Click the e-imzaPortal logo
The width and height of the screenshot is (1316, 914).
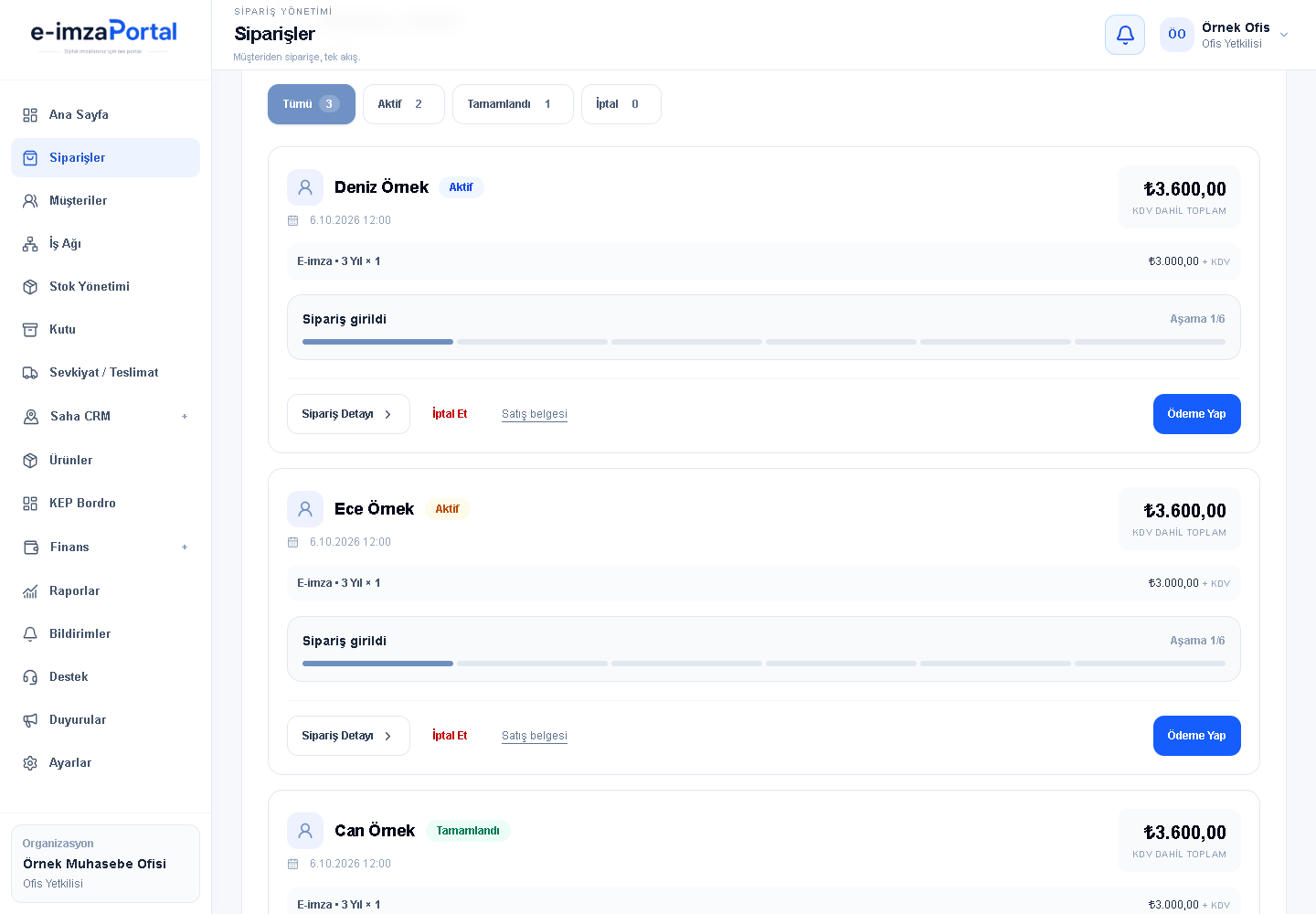pyautogui.click(x=104, y=35)
